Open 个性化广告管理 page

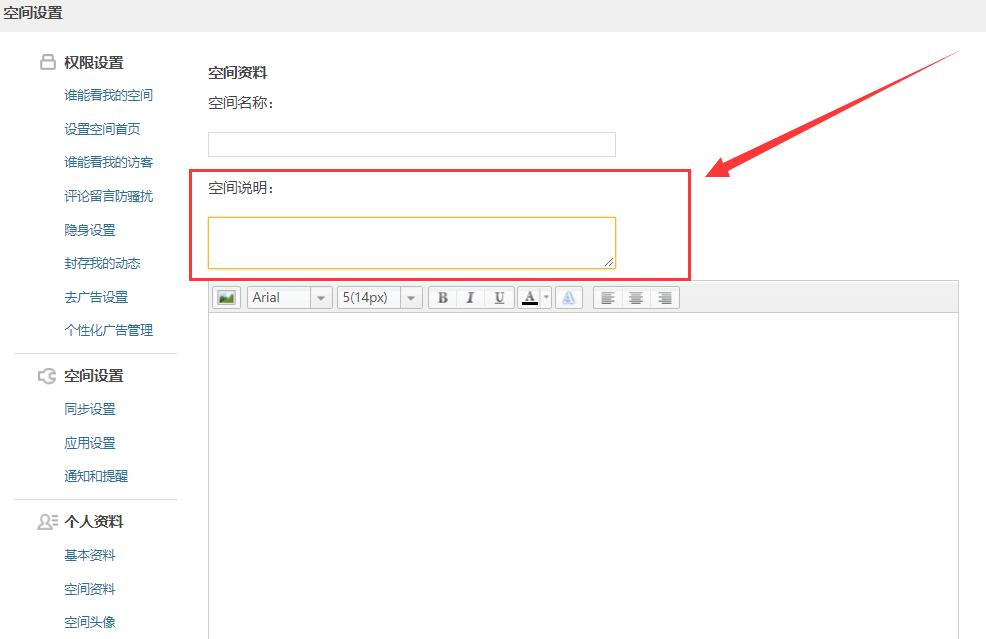tap(108, 330)
